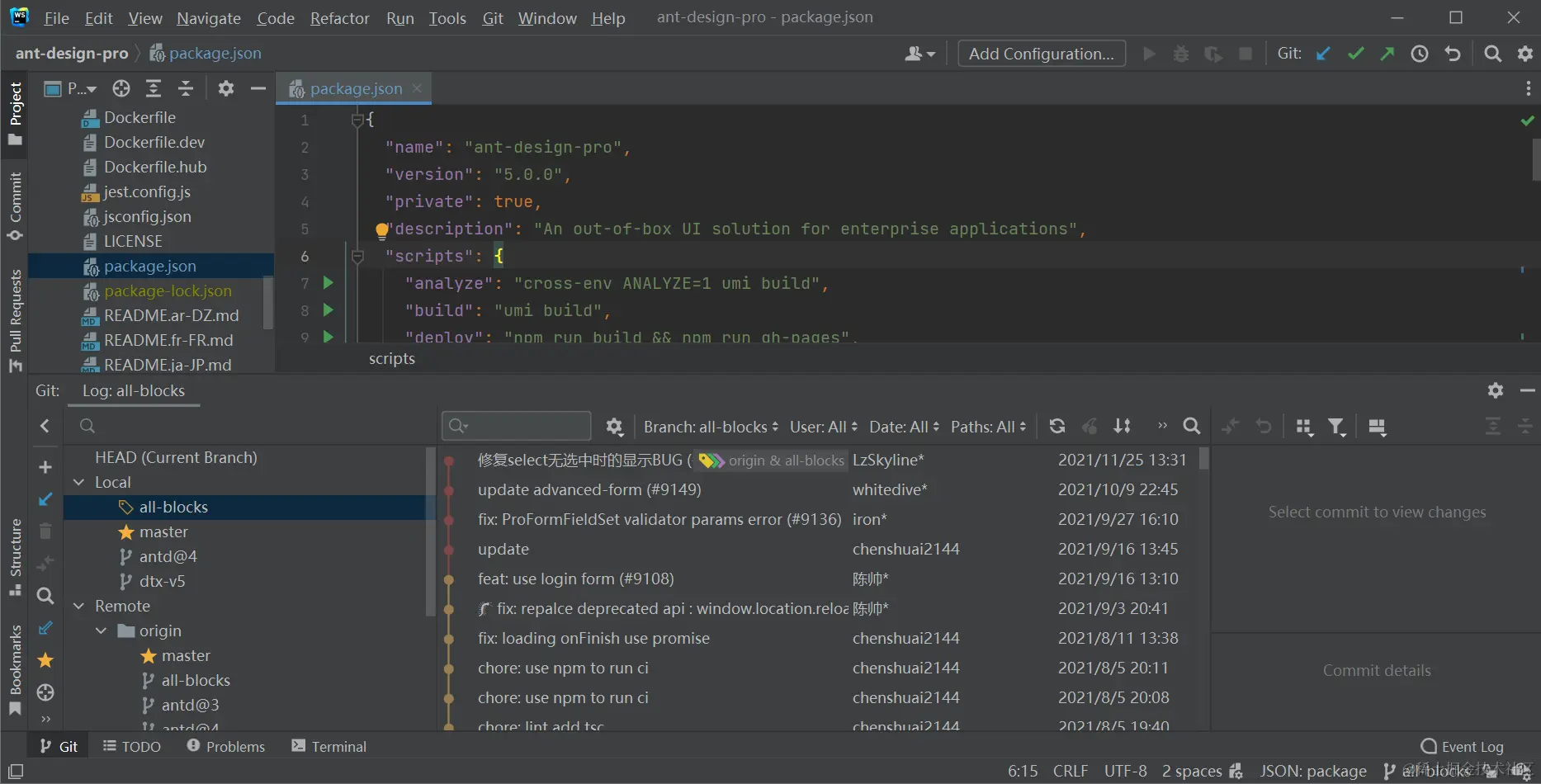This screenshot has width=1541, height=784.
Task: Toggle the Structure tool window button
Action: [15, 556]
